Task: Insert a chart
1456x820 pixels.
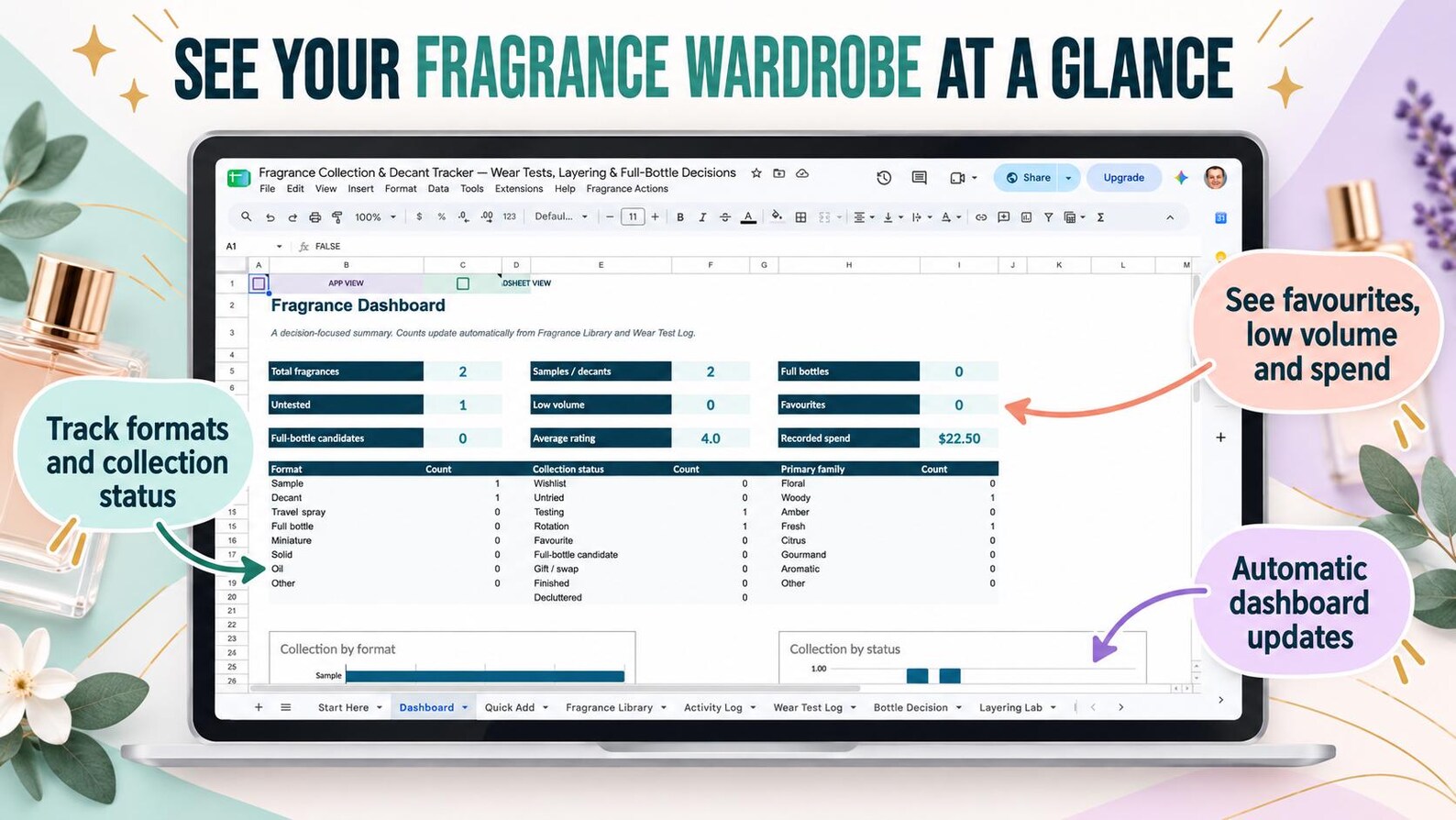Action: (1026, 217)
